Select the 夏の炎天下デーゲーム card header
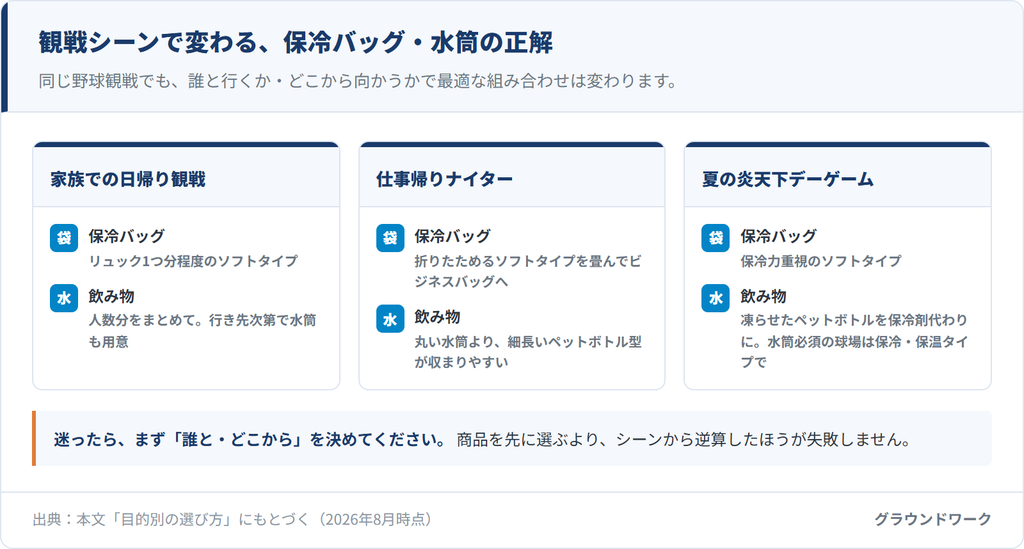Image resolution: width=1024 pixels, height=549 pixels. coord(838,177)
